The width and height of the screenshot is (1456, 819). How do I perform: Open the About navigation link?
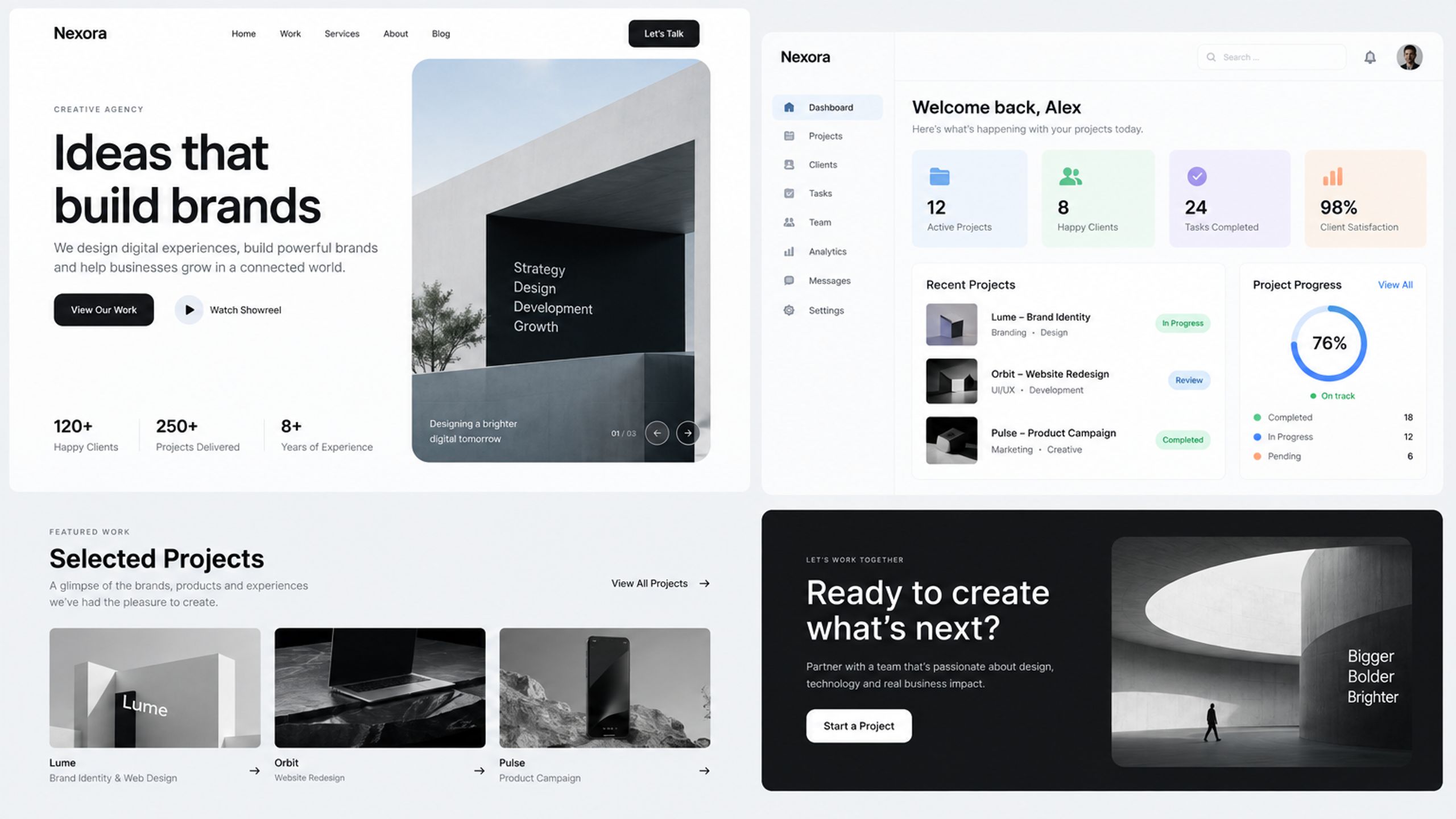395,34
